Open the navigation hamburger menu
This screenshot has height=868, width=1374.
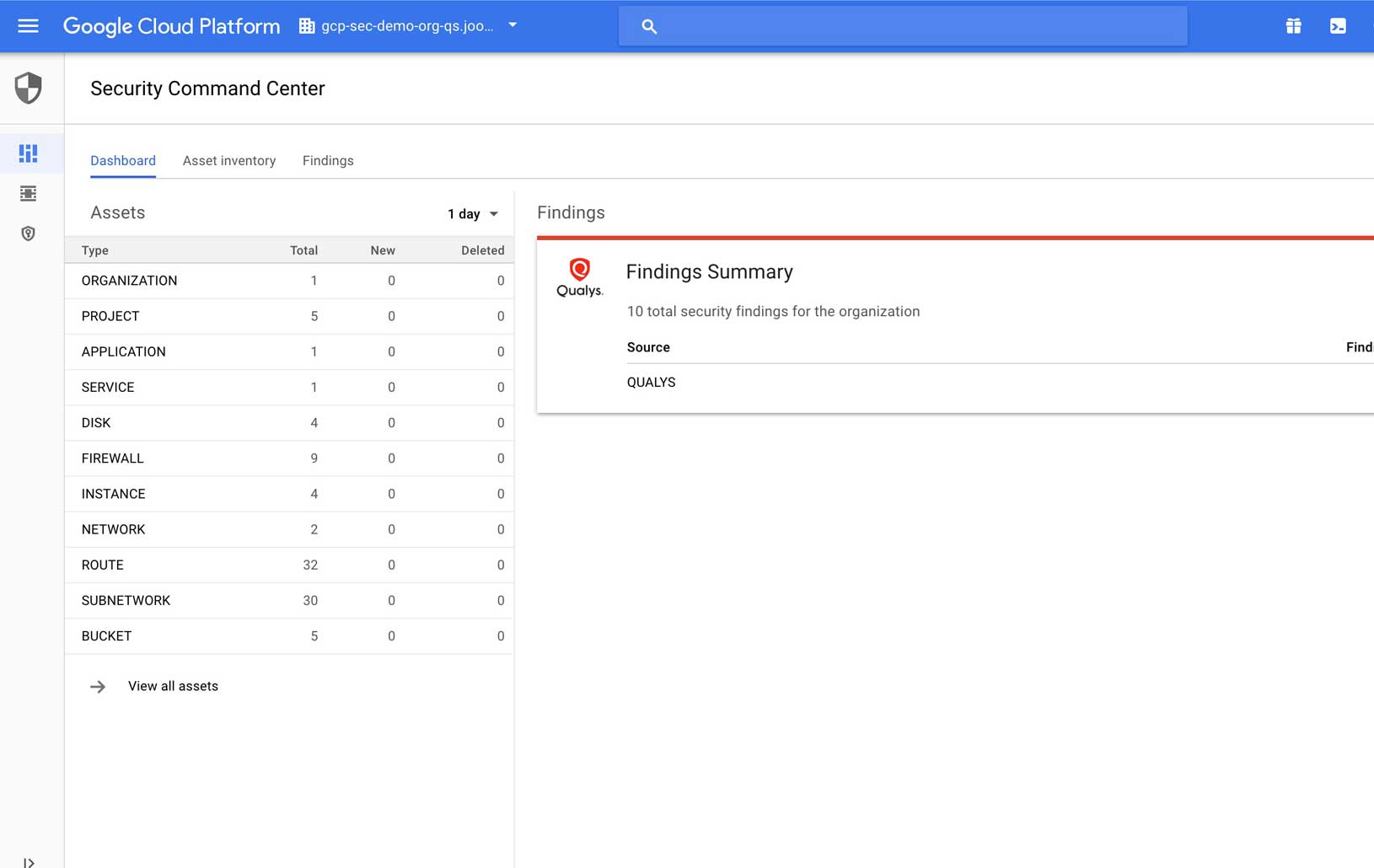(x=28, y=25)
